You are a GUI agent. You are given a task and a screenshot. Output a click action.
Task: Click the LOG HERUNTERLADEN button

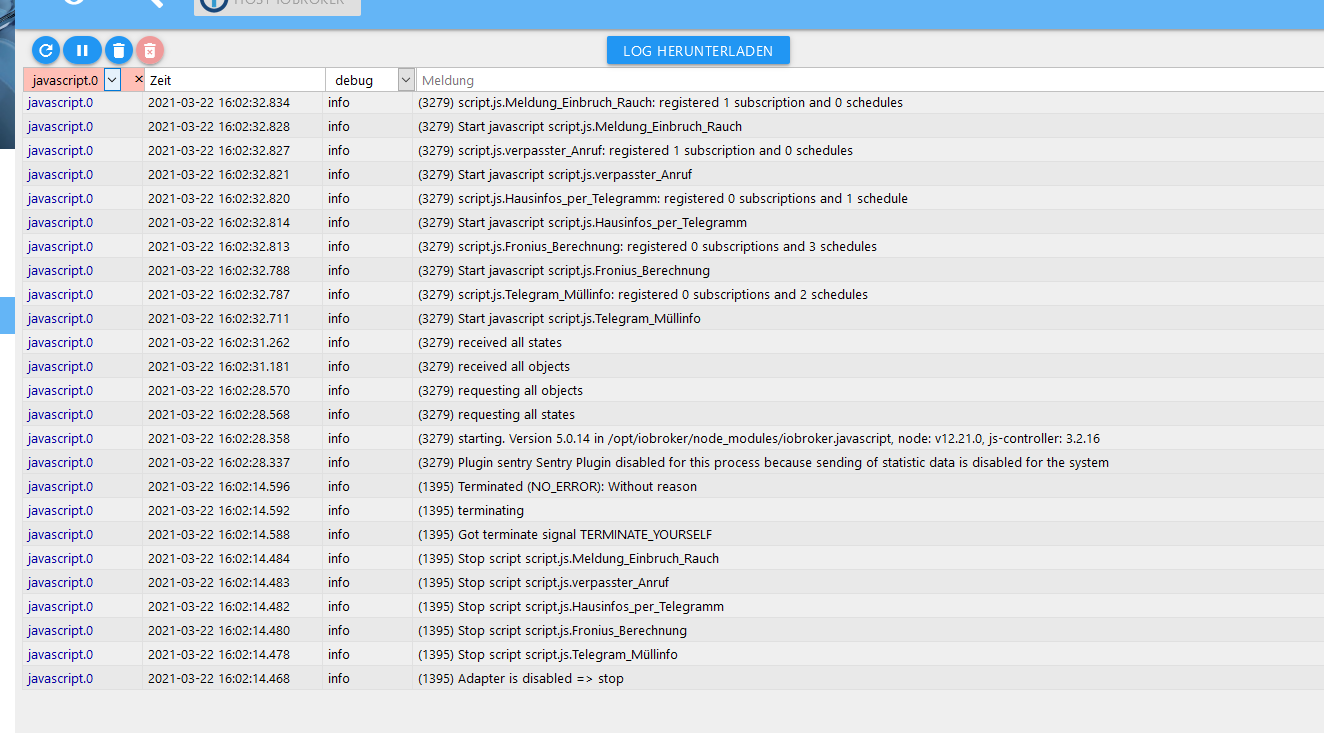point(698,51)
